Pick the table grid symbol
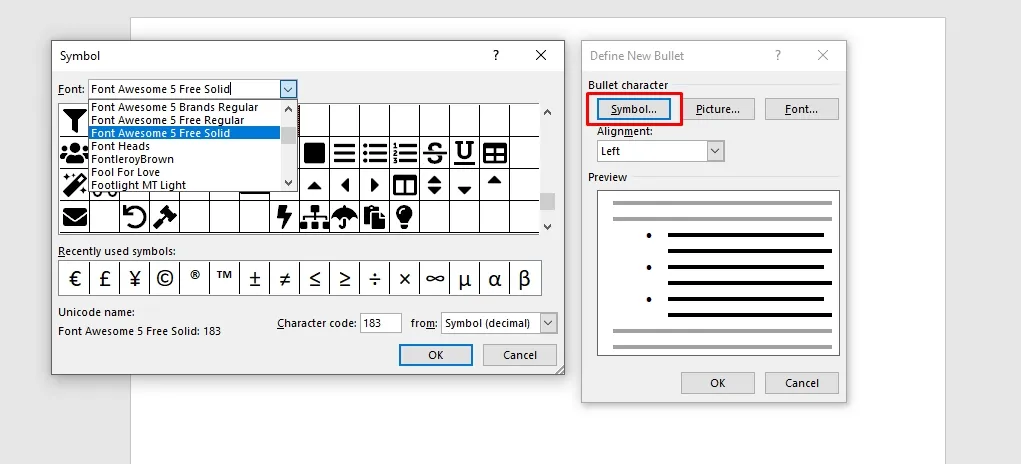Image resolution: width=1021 pixels, height=464 pixels. pos(495,154)
